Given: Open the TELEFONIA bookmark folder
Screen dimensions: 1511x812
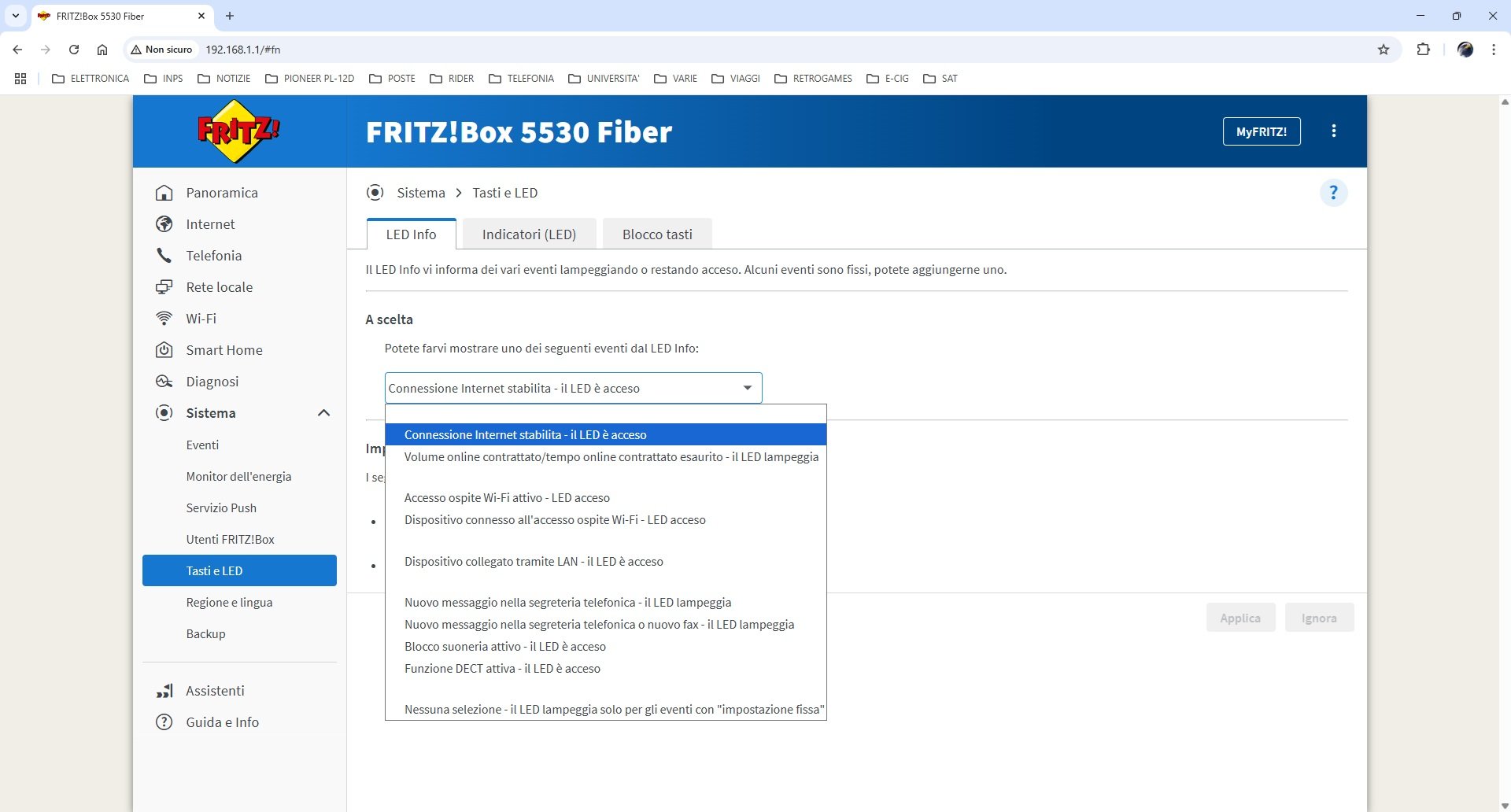Looking at the screenshot, I should click(522, 79).
